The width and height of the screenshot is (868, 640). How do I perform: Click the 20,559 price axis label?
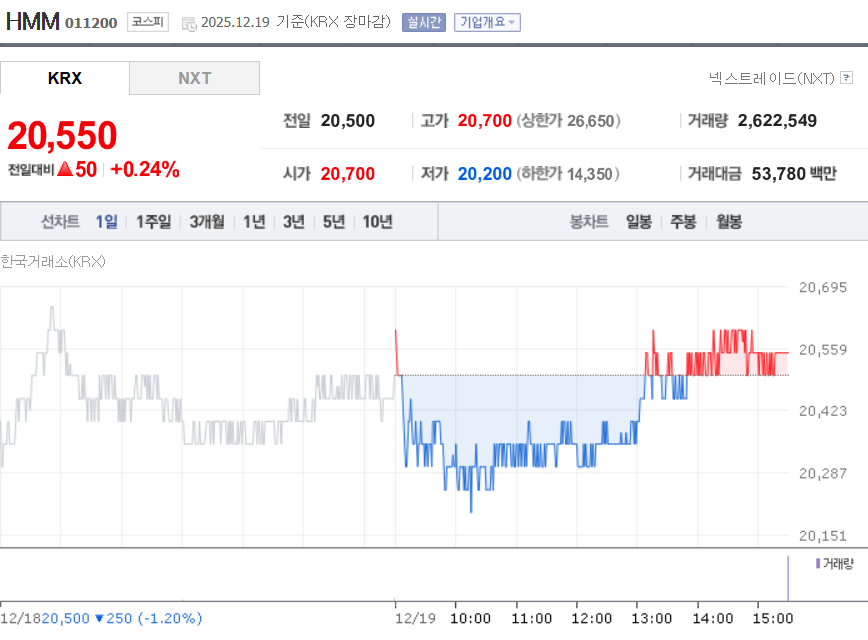pyautogui.click(x=823, y=350)
